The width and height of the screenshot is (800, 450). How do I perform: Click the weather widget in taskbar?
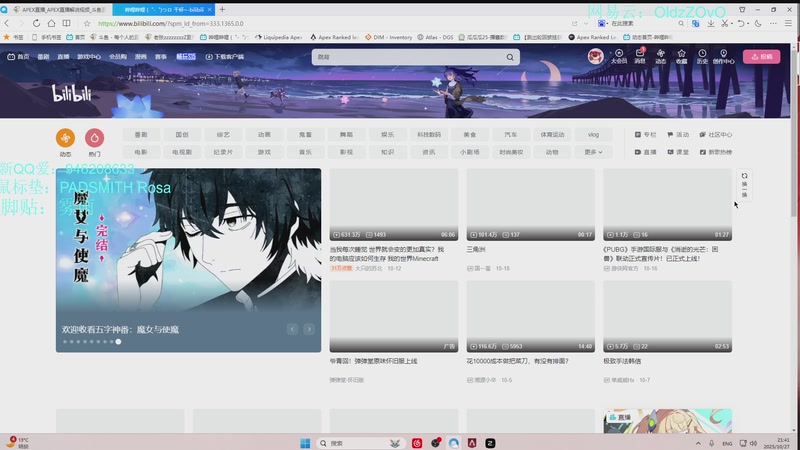pos(17,442)
